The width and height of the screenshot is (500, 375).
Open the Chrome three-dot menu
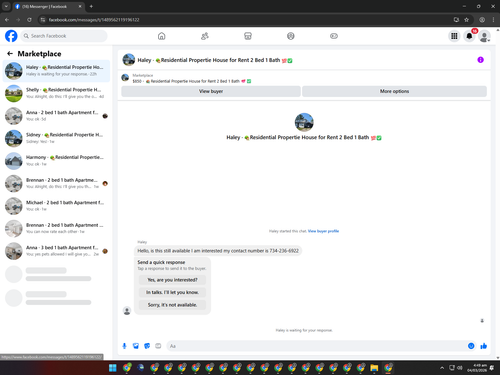point(493,20)
